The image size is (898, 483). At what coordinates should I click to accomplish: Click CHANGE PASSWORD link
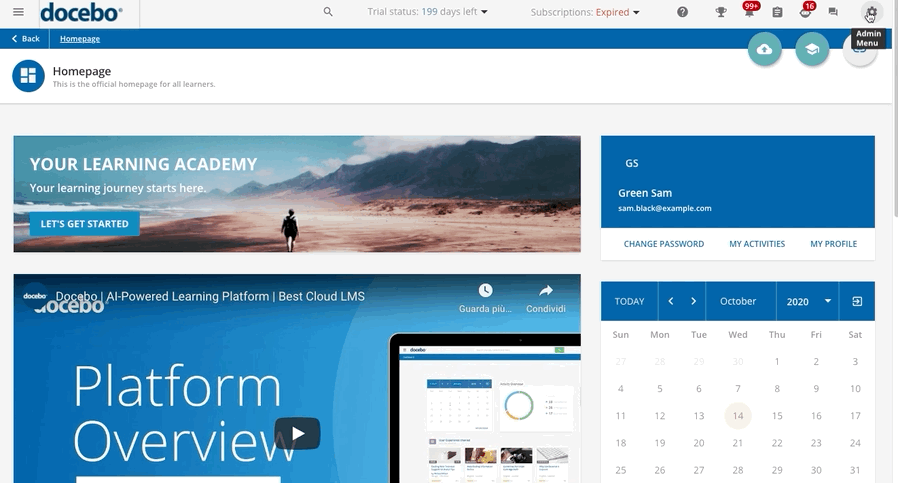664,244
